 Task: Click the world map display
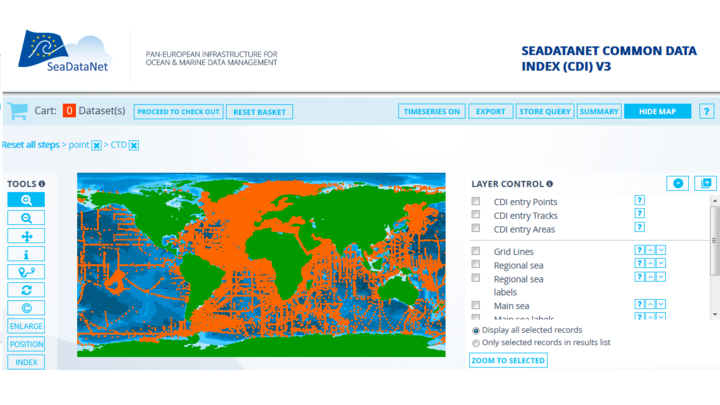[261, 264]
